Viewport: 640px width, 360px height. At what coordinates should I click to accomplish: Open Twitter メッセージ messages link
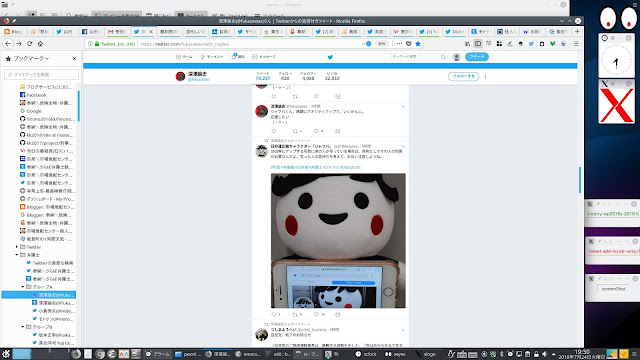[x=264, y=57]
